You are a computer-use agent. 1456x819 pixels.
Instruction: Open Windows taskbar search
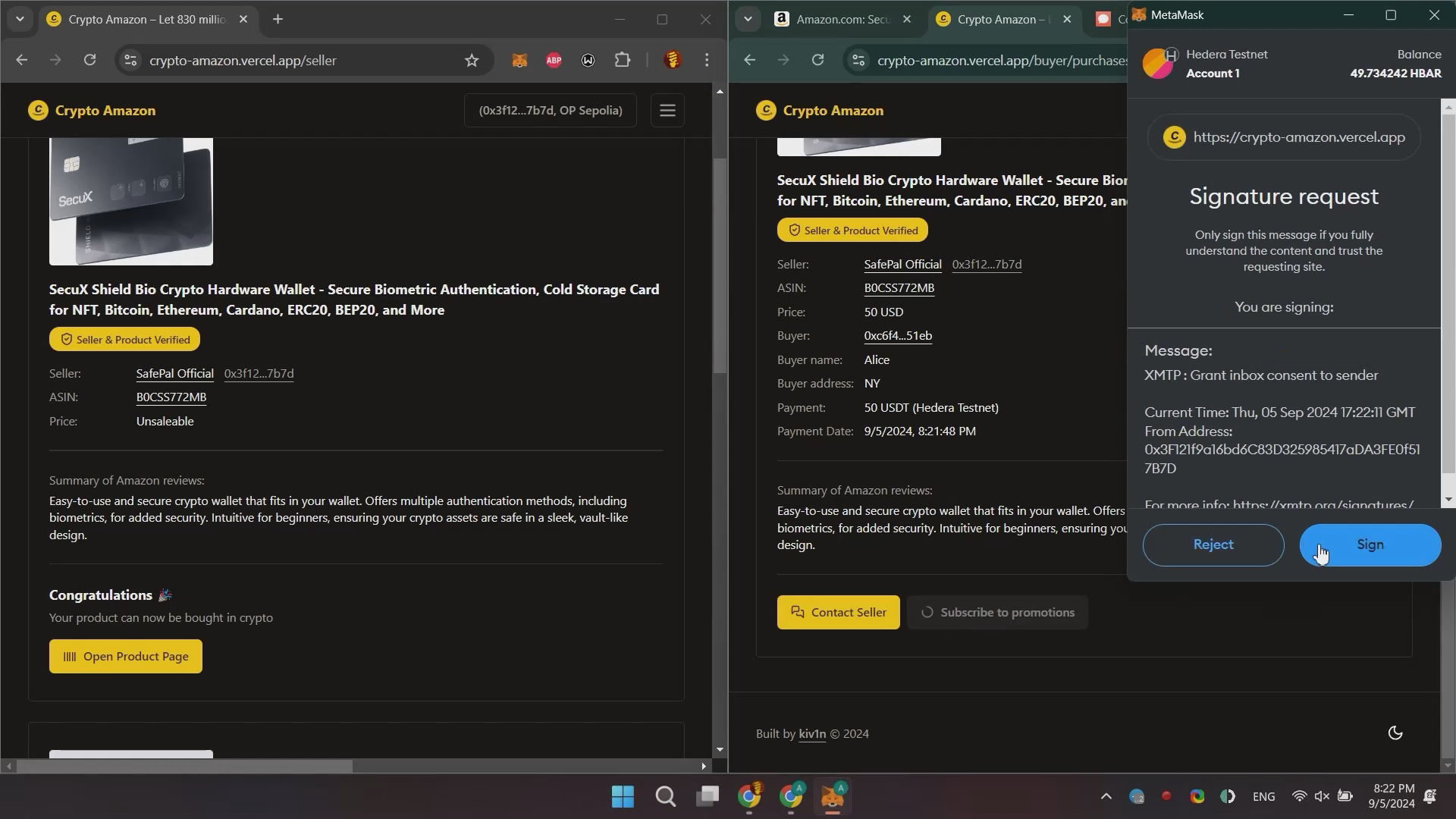[x=665, y=796]
